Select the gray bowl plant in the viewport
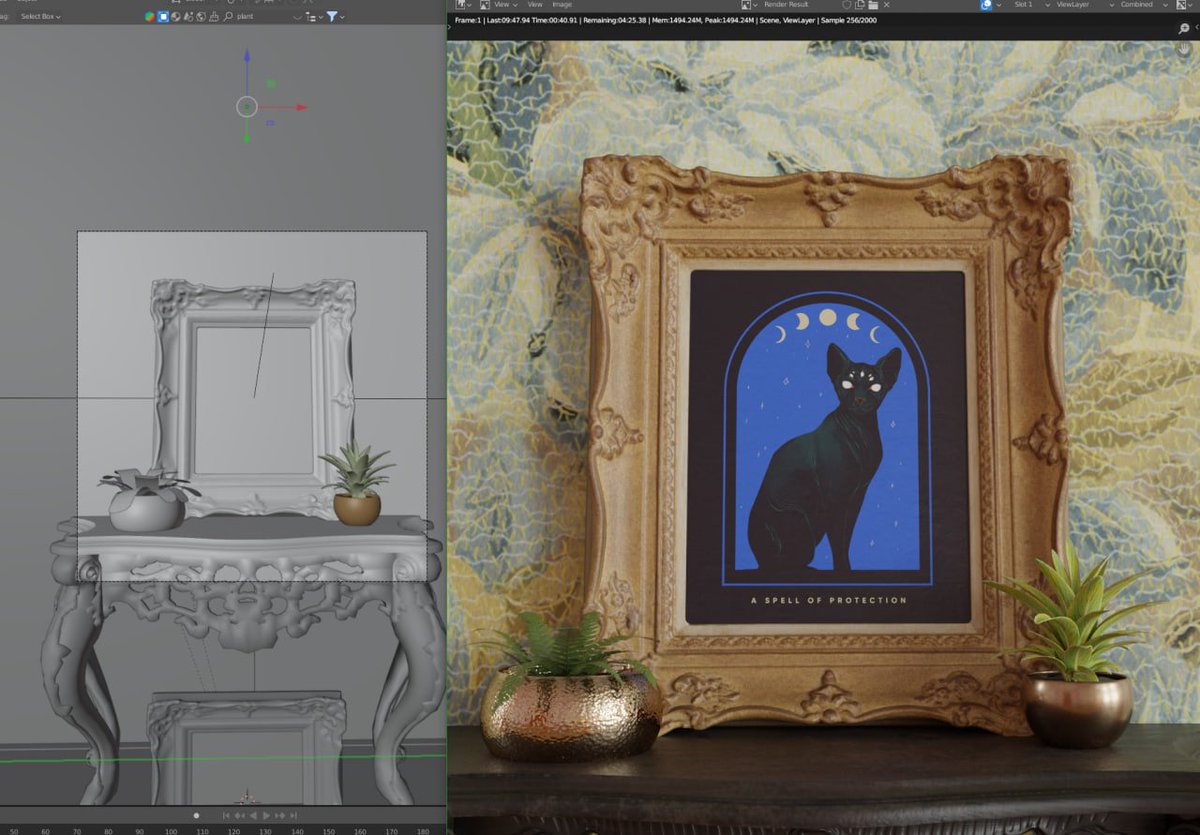The image size is (1200, 835). click(146, 500)
